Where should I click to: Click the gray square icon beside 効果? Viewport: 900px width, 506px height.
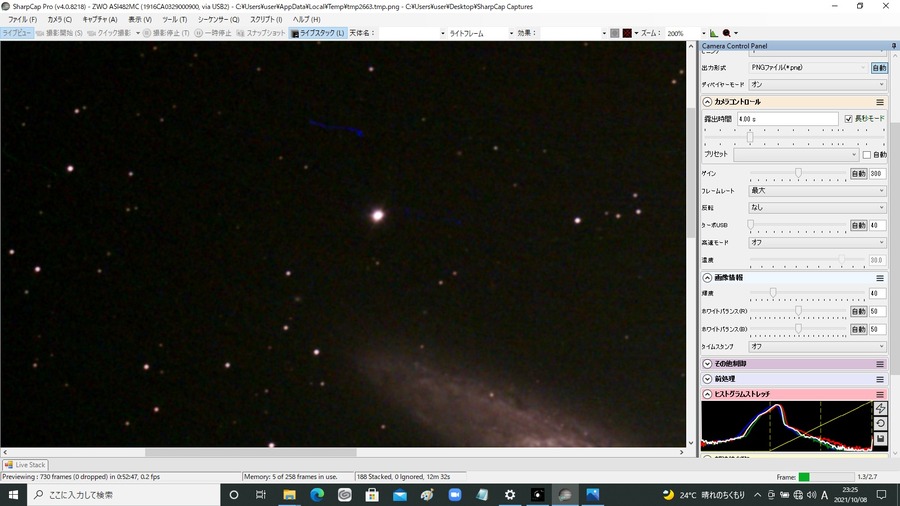(x=615, y=33)
